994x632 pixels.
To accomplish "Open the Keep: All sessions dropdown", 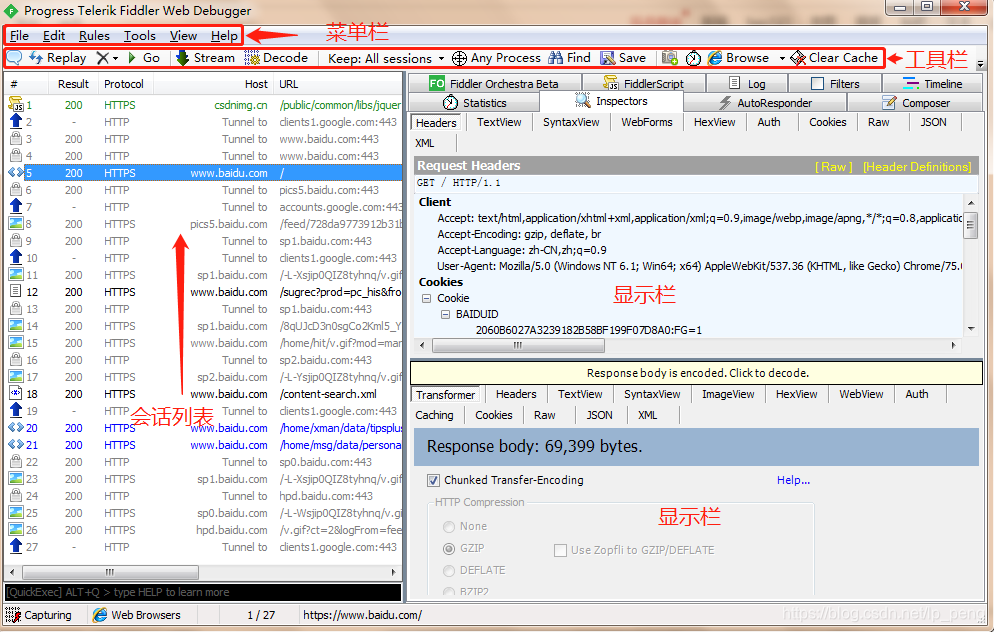I will (x=385, y=58).
